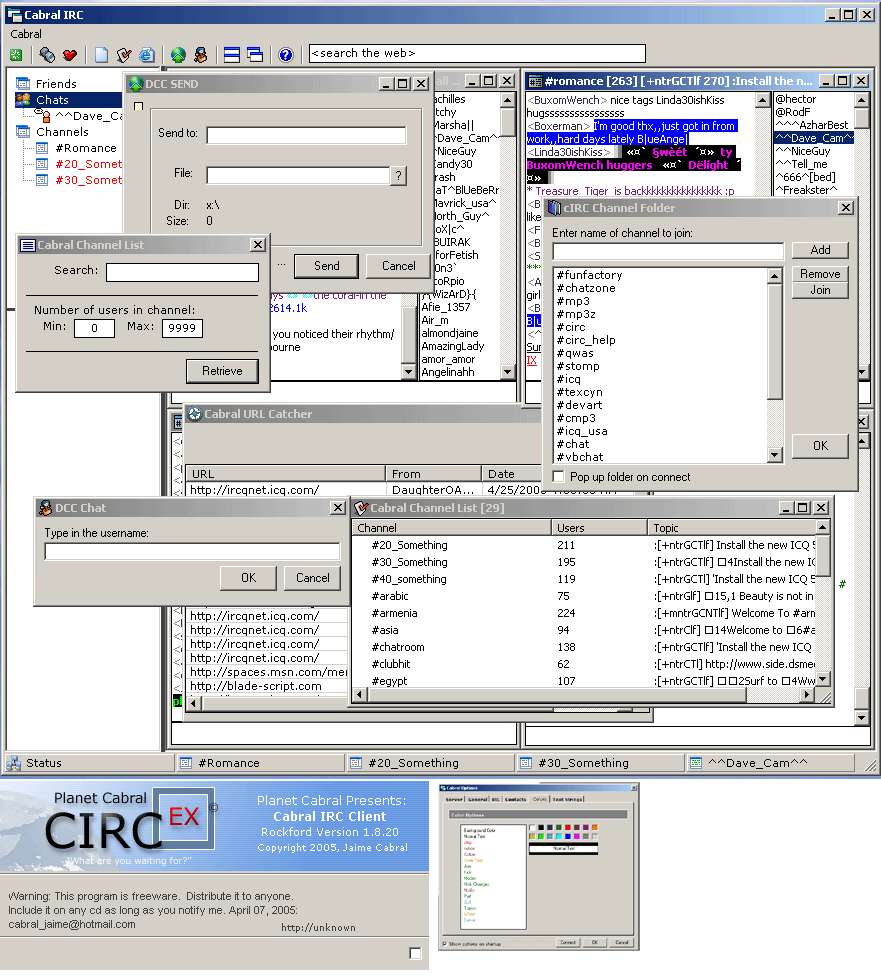881x979 pixels.
Task: Select the Channels node in sidebar tree
Action: 62,132
